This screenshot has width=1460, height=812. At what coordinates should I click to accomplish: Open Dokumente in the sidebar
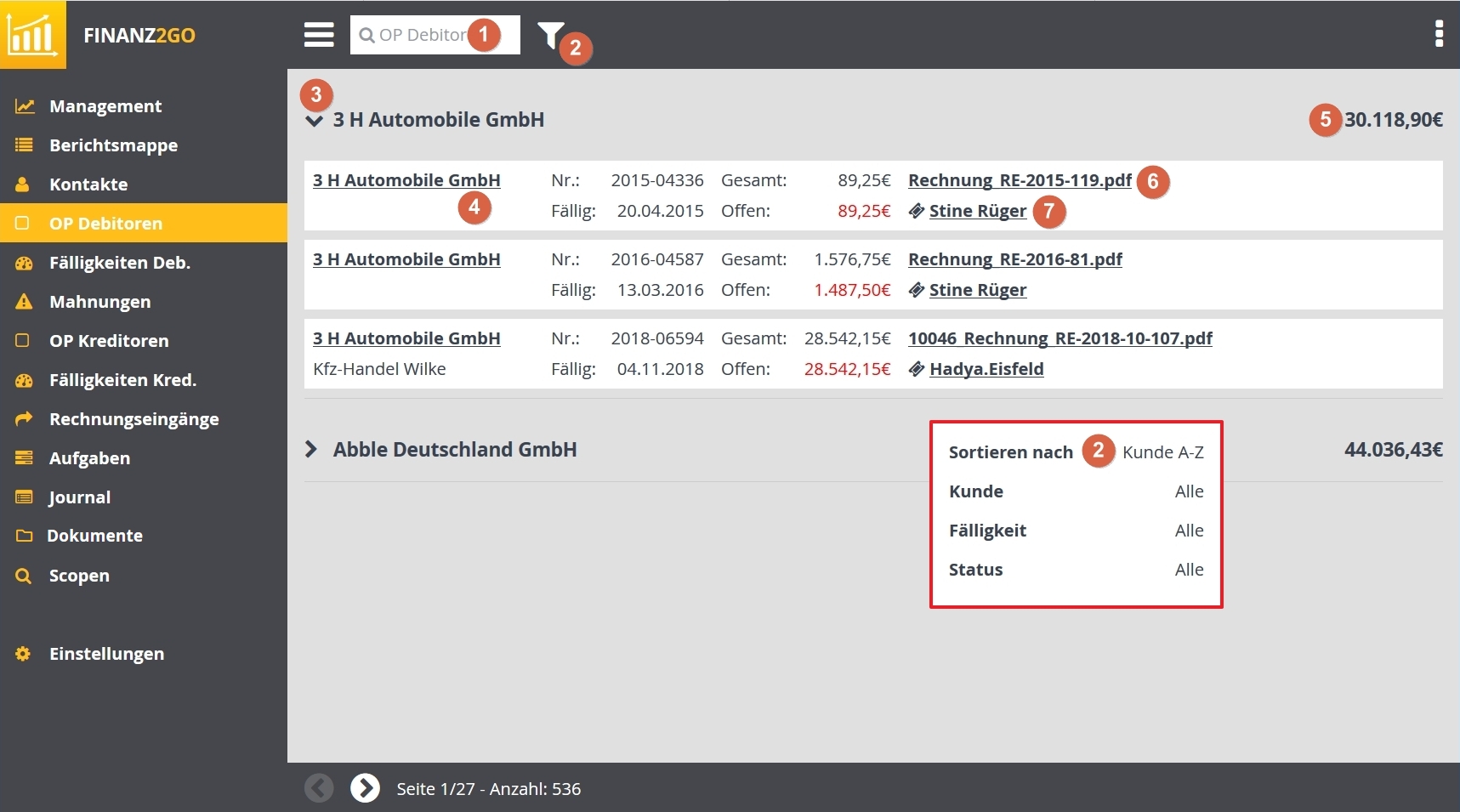click(x=94, y=536)
